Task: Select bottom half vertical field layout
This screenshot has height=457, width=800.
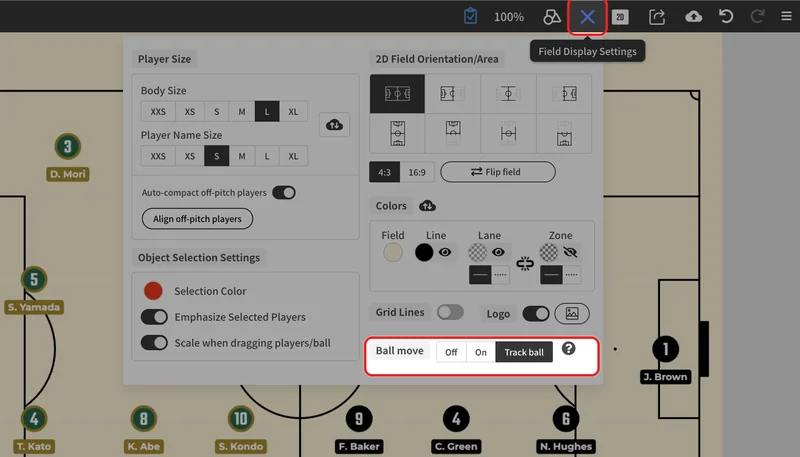Action: click(564, 133)
